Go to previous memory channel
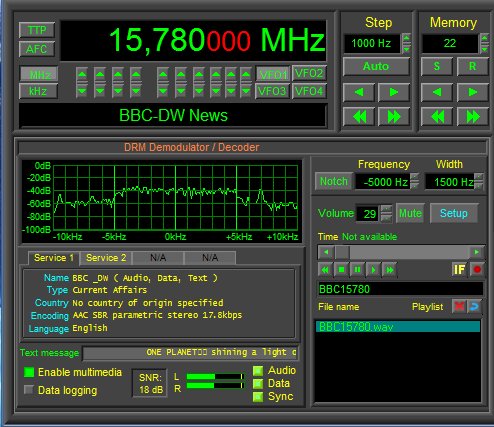The image size is (494, 427). pyautogui.click(x=437, y=92)
